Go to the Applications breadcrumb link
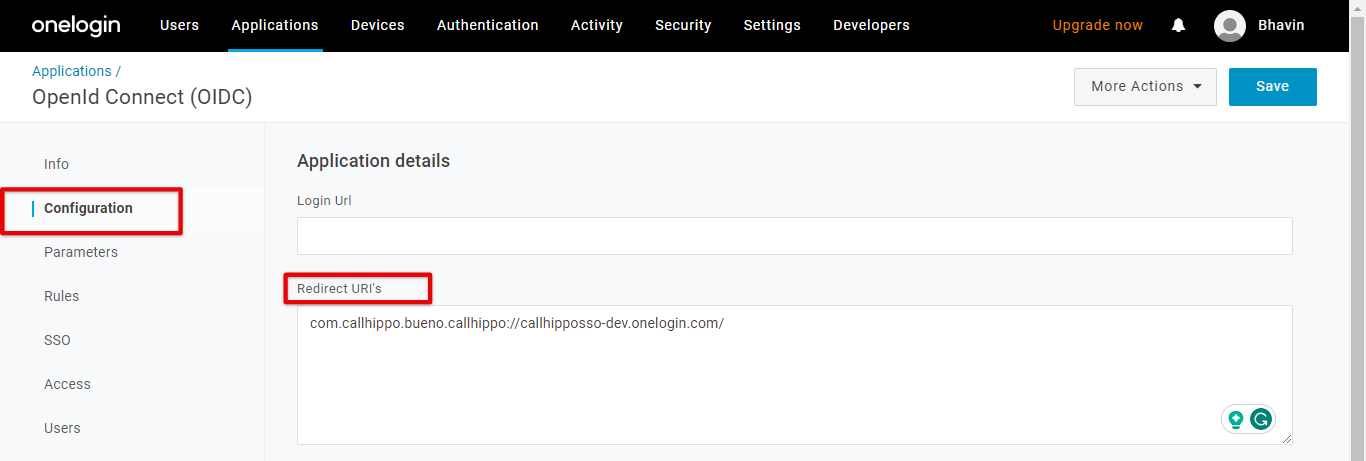Viewport: 1366px width, 461px height. (72, 71)
